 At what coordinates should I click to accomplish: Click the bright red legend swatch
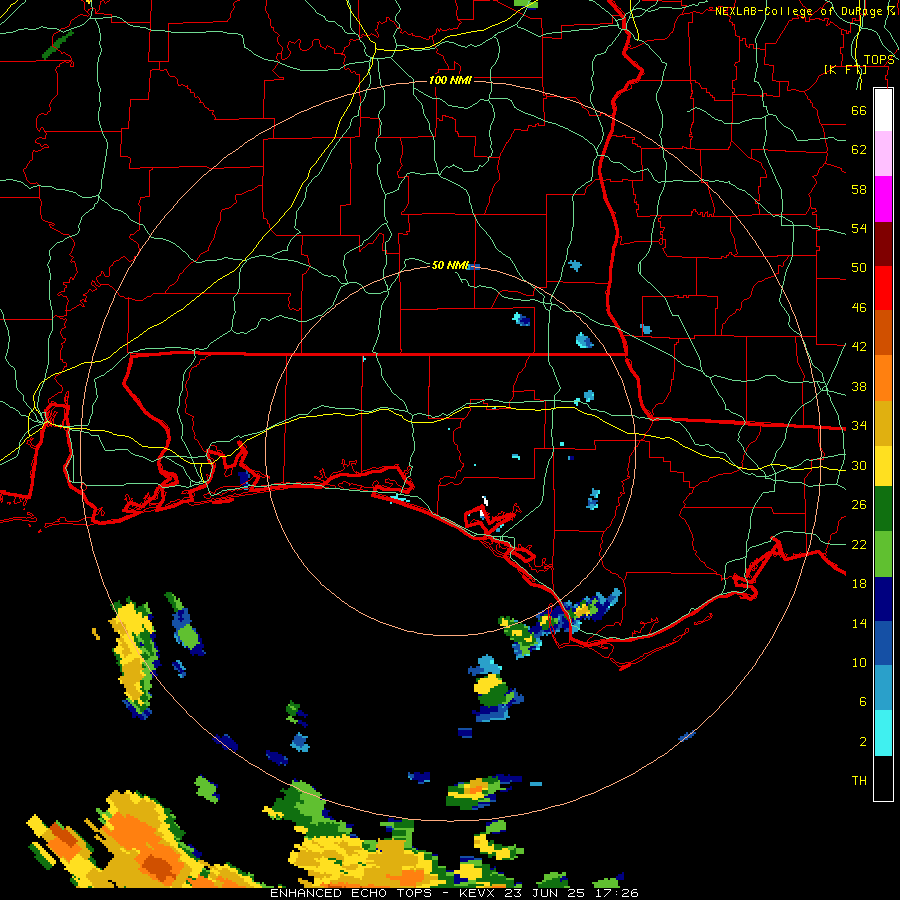(883, 288)
